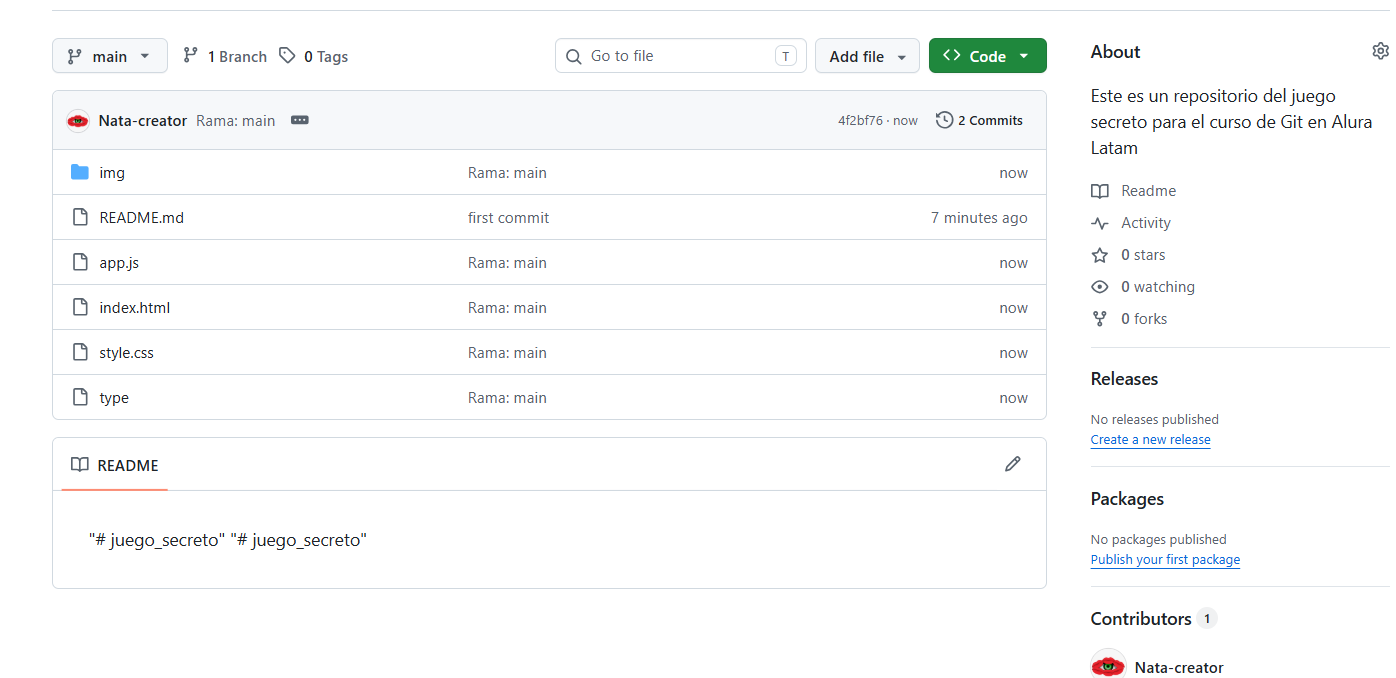Viewport: 1396px width, 678px height.
Task: Open Nata-creator contributor name link
Action: coord(1179,667)
